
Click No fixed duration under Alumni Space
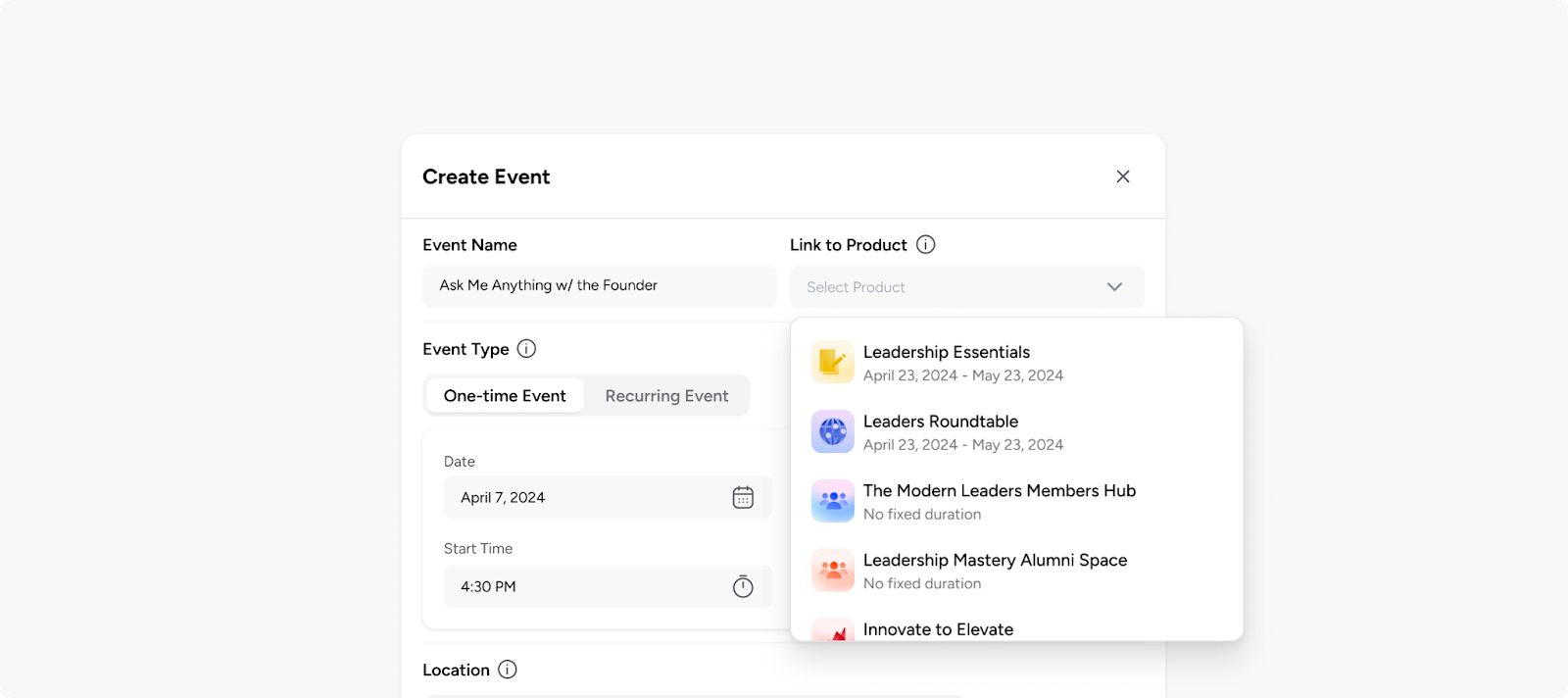922,584
